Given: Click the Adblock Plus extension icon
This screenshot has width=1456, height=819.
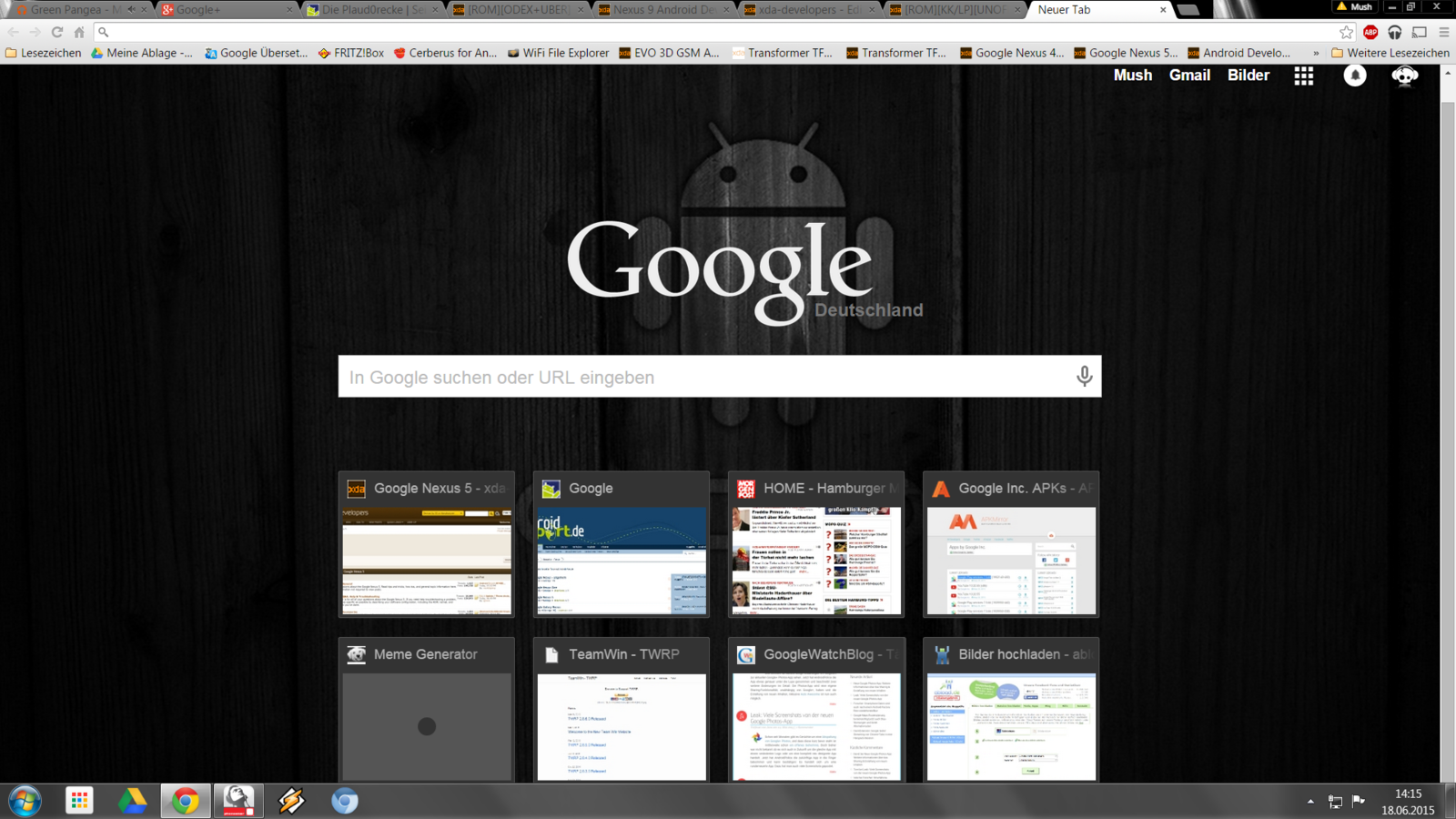Looking at the screenshot, I should (x=1370, y=32).
